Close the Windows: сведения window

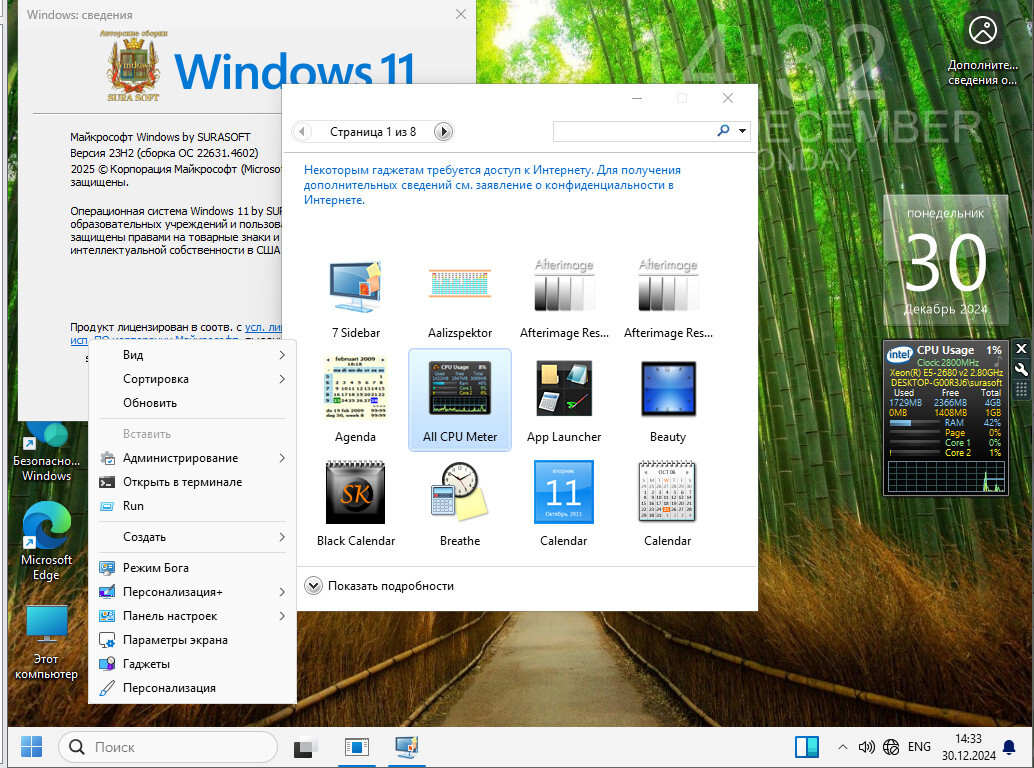pyautogui.click(x=461, y=14)
